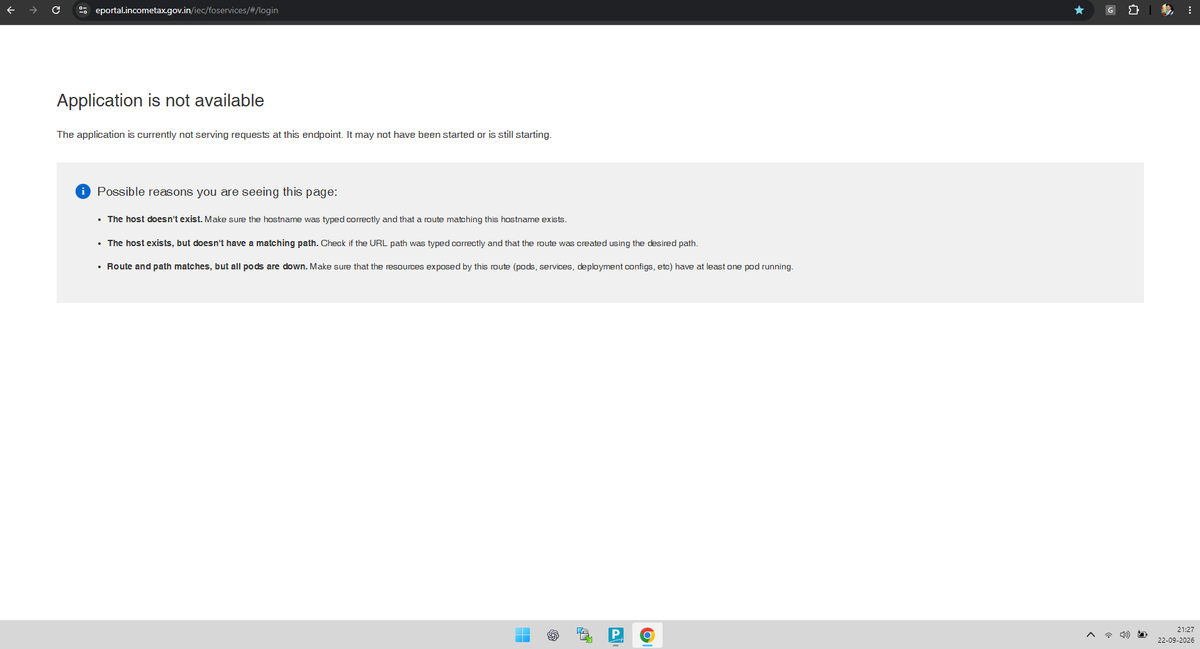Click the "currently not serving requests" sentence
The image size is (1200, 649).
point(303,134)
